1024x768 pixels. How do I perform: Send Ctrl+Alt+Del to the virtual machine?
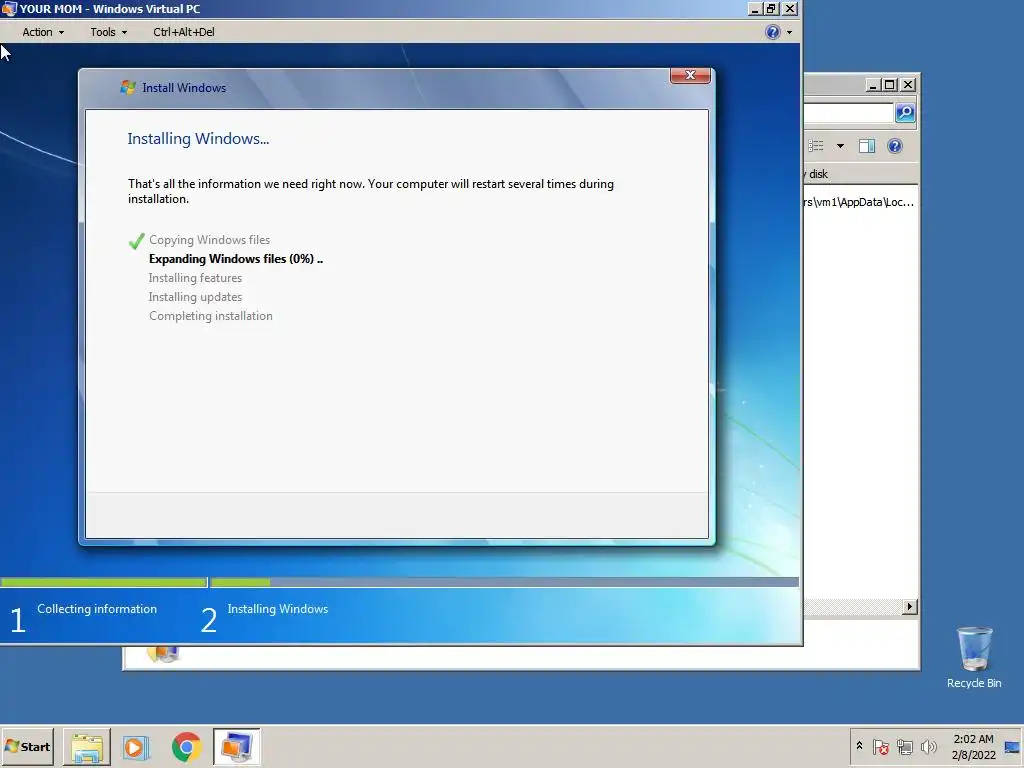click(184, 32)
